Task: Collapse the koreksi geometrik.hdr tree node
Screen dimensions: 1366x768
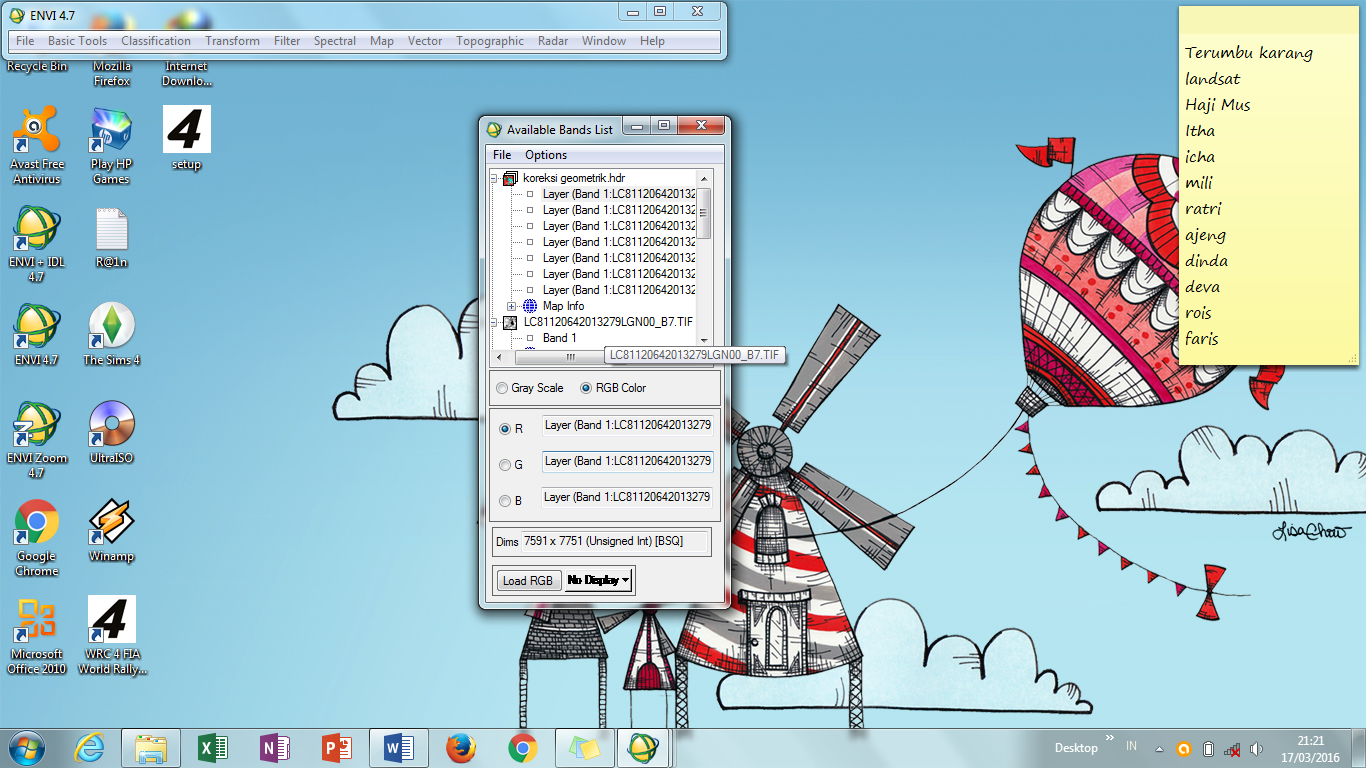Action: 494,178
